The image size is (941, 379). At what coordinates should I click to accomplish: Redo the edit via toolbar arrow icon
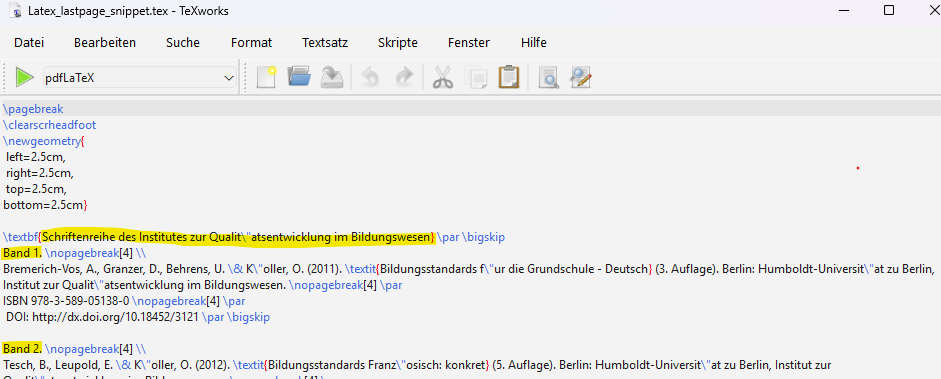(x=404, y=77)
